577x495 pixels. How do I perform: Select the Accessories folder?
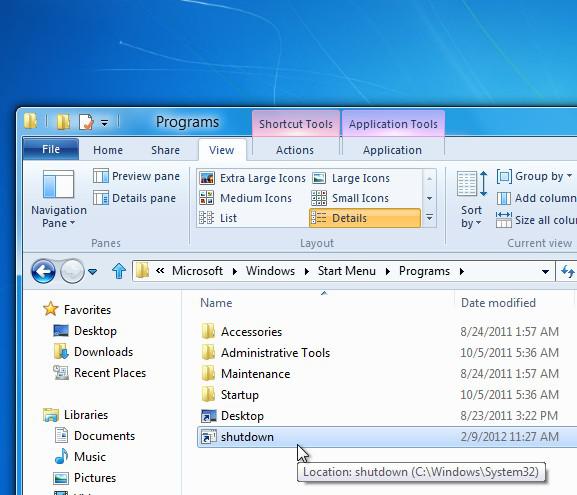pyautogui.click(x=251, y=332)
